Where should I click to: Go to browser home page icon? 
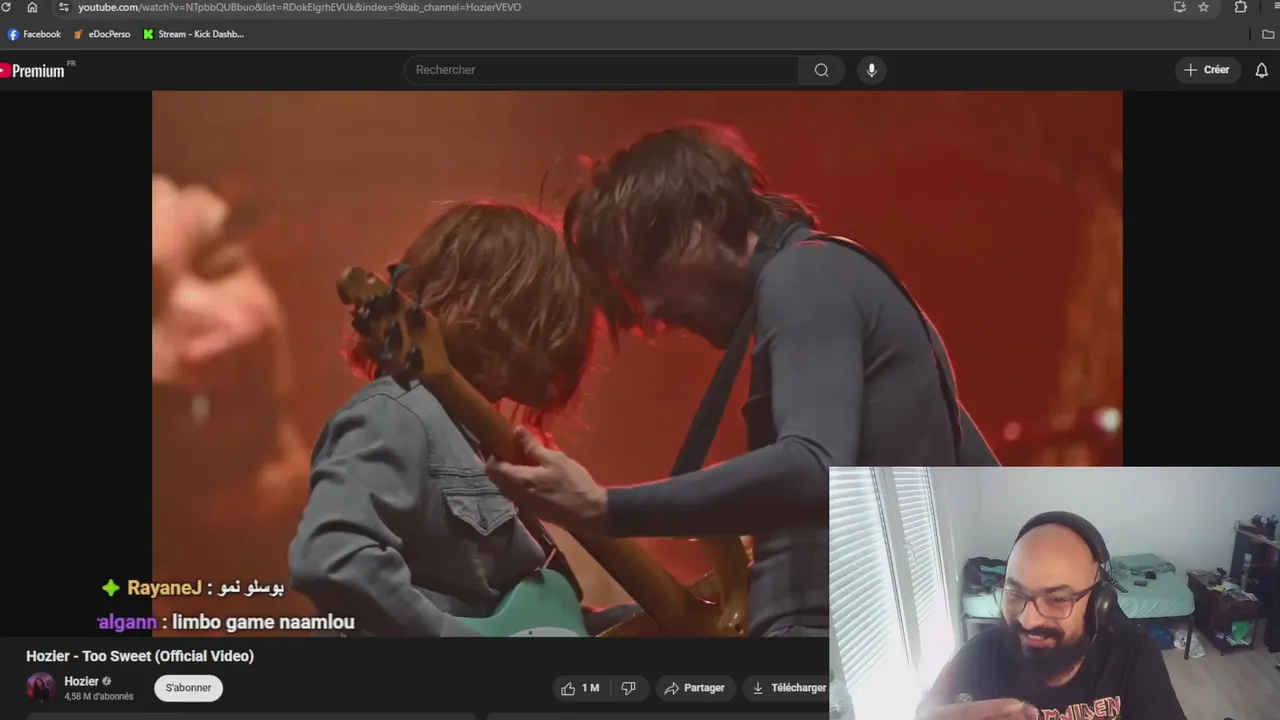[x=32, y=7]
